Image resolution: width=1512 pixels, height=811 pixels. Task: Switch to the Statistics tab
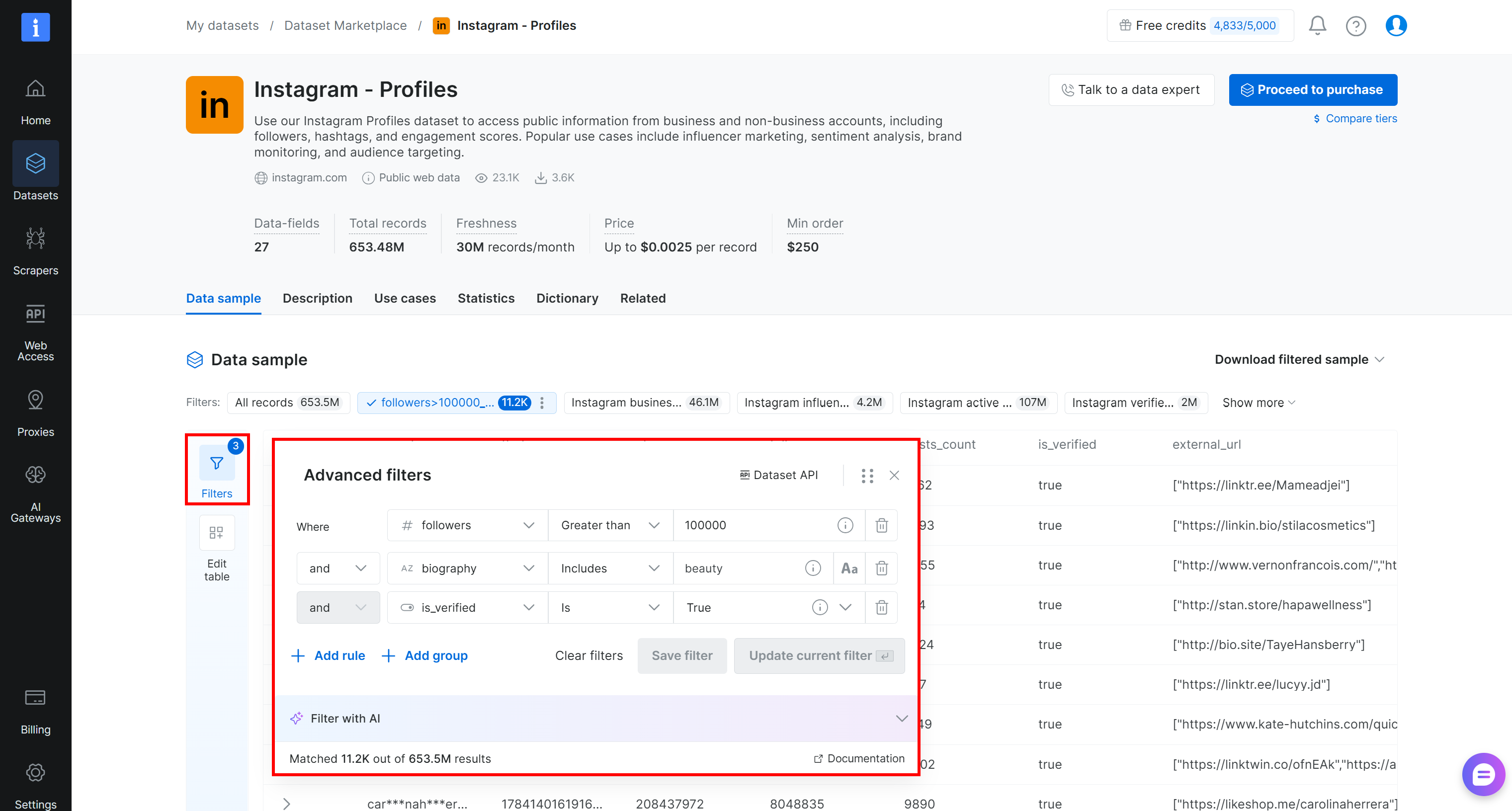click(x=486, y=298)
